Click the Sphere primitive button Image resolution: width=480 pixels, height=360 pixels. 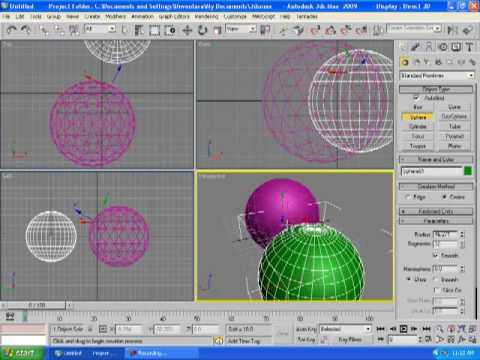(x=417, y=117)
